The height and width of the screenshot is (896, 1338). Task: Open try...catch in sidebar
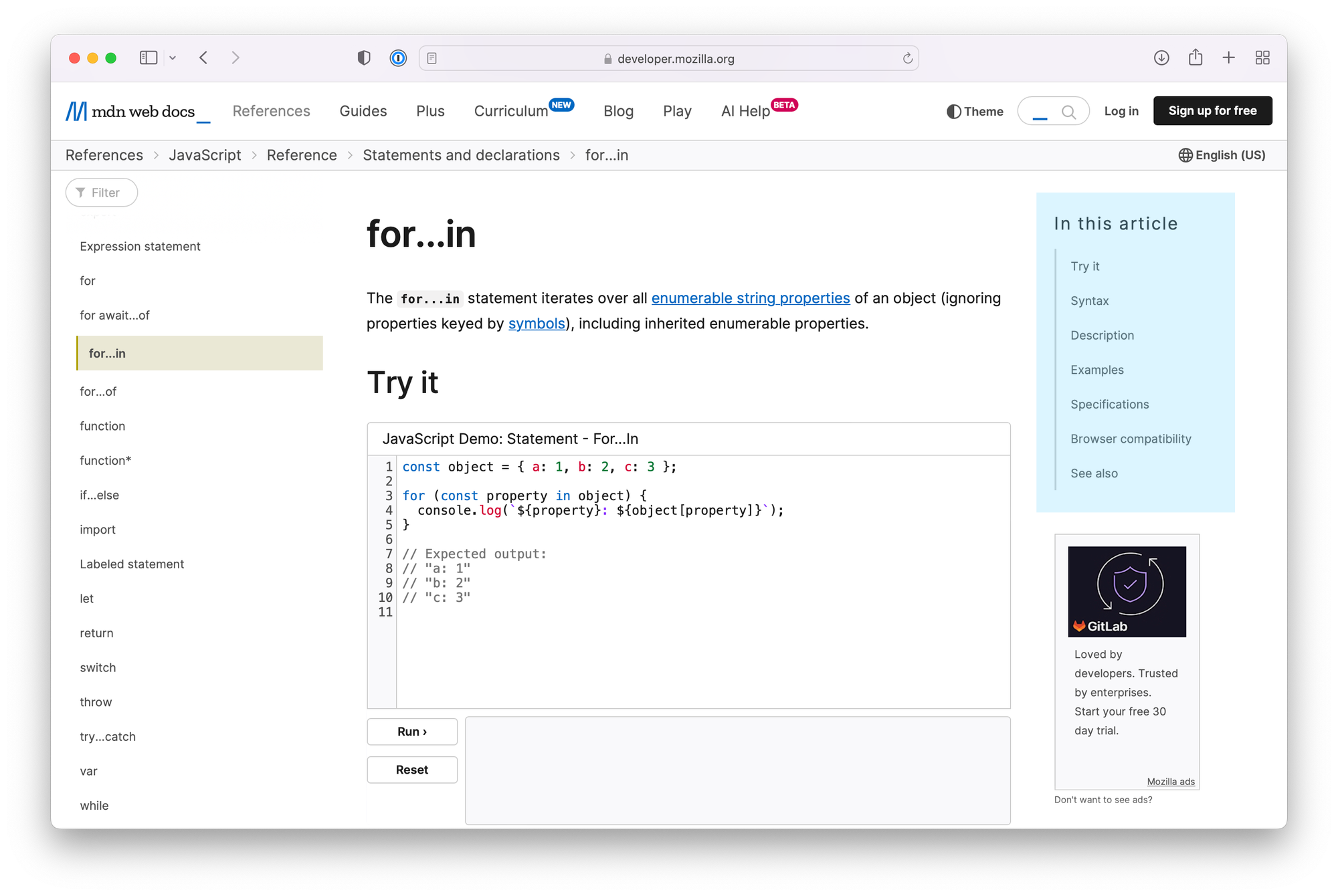point(108,736)
